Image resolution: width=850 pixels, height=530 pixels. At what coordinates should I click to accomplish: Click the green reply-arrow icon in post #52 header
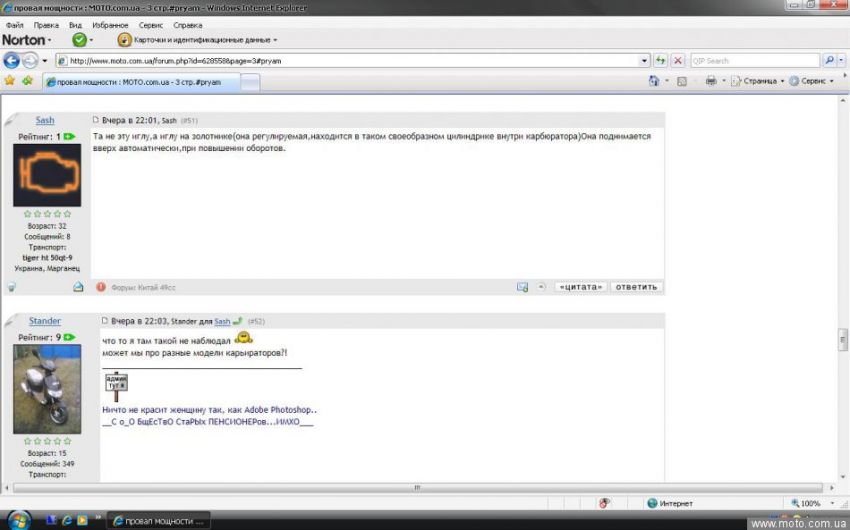[237, 321]
